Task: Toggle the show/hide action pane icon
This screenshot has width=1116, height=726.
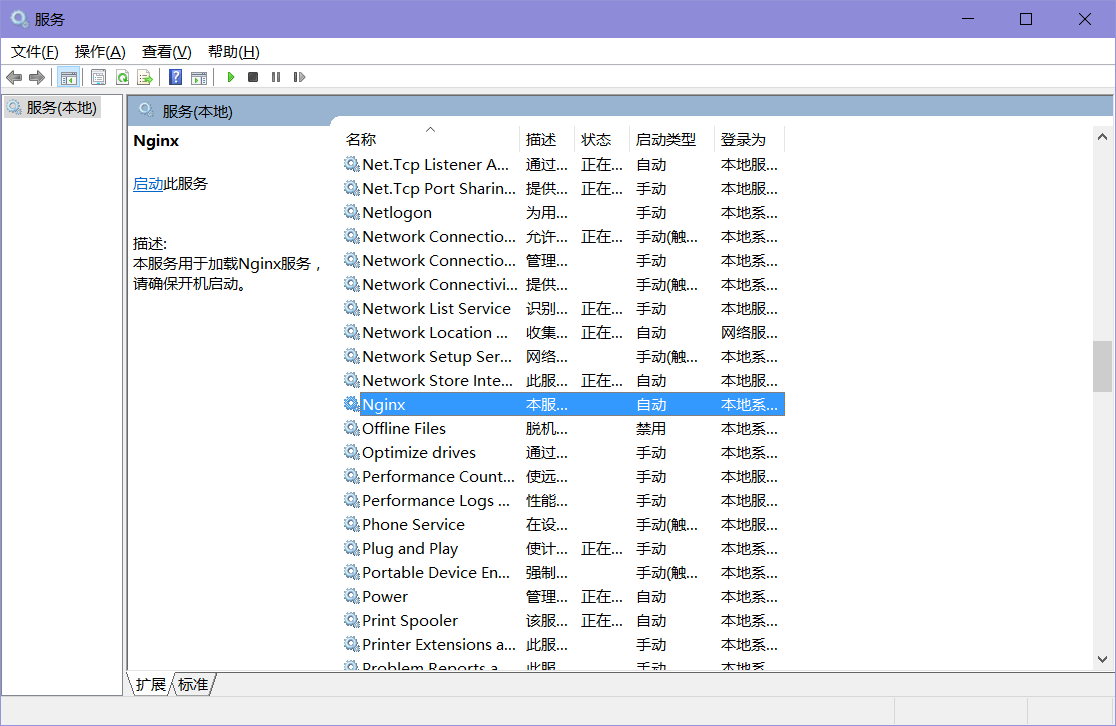Action: click(199, 77)
